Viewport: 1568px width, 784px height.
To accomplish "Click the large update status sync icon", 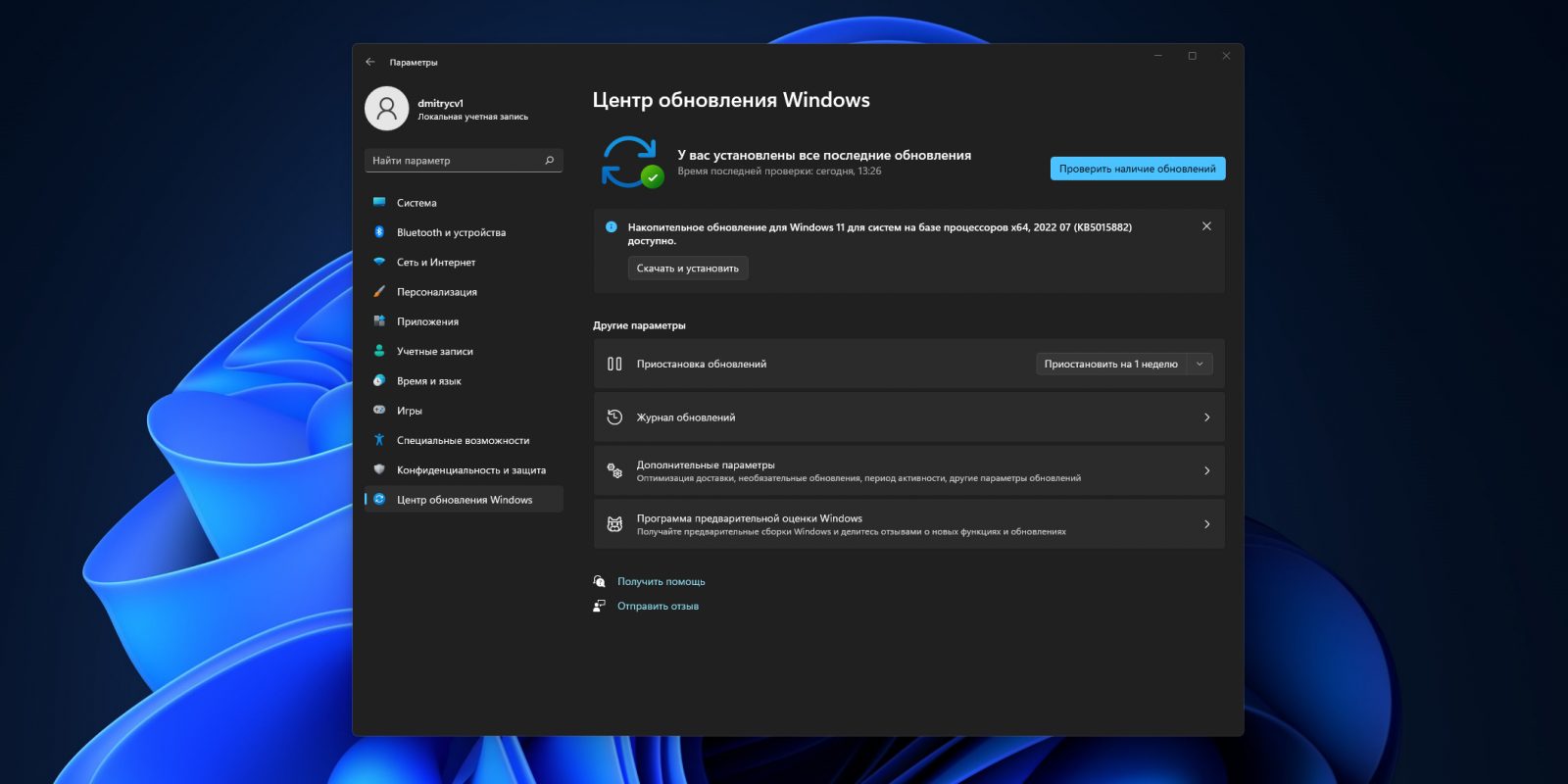I will [x=631, y=163].
